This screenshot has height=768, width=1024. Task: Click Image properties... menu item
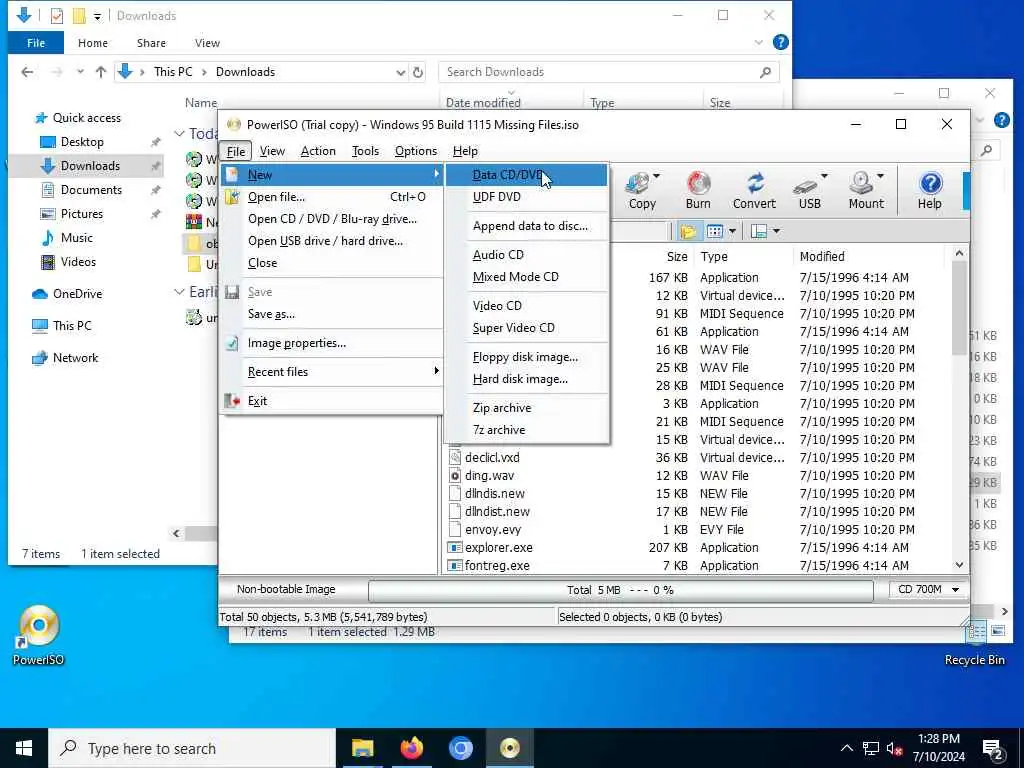(x=332, y=343)
